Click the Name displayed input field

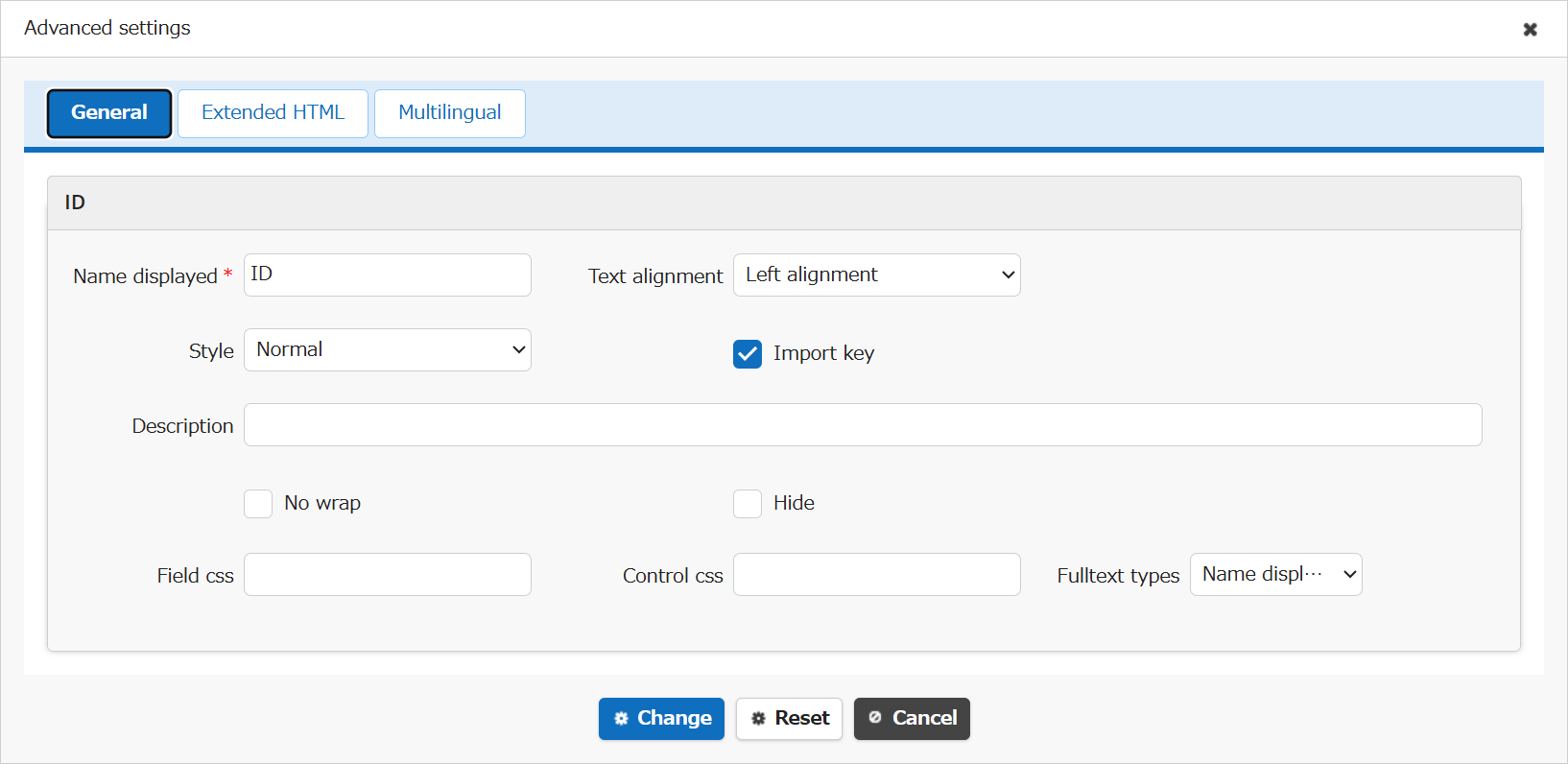(388, 275)
